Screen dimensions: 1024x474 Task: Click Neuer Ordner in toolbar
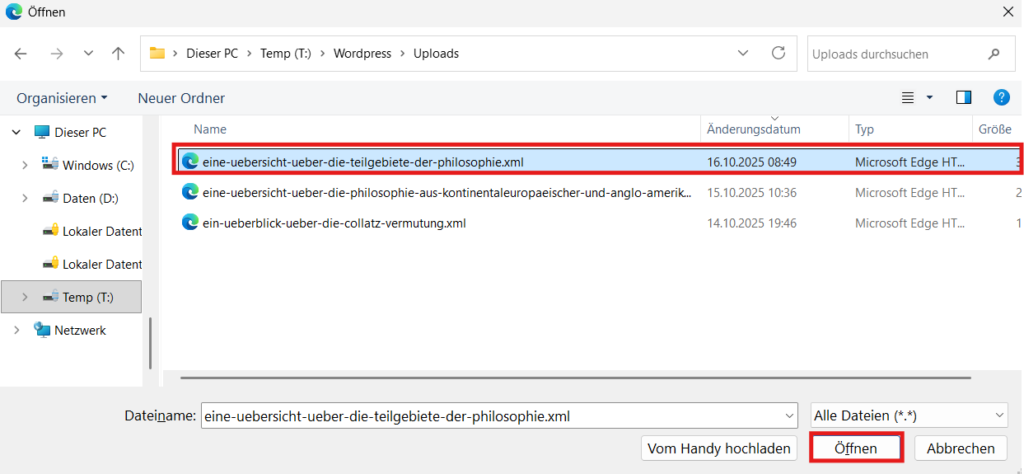click(x=181, y=98)
